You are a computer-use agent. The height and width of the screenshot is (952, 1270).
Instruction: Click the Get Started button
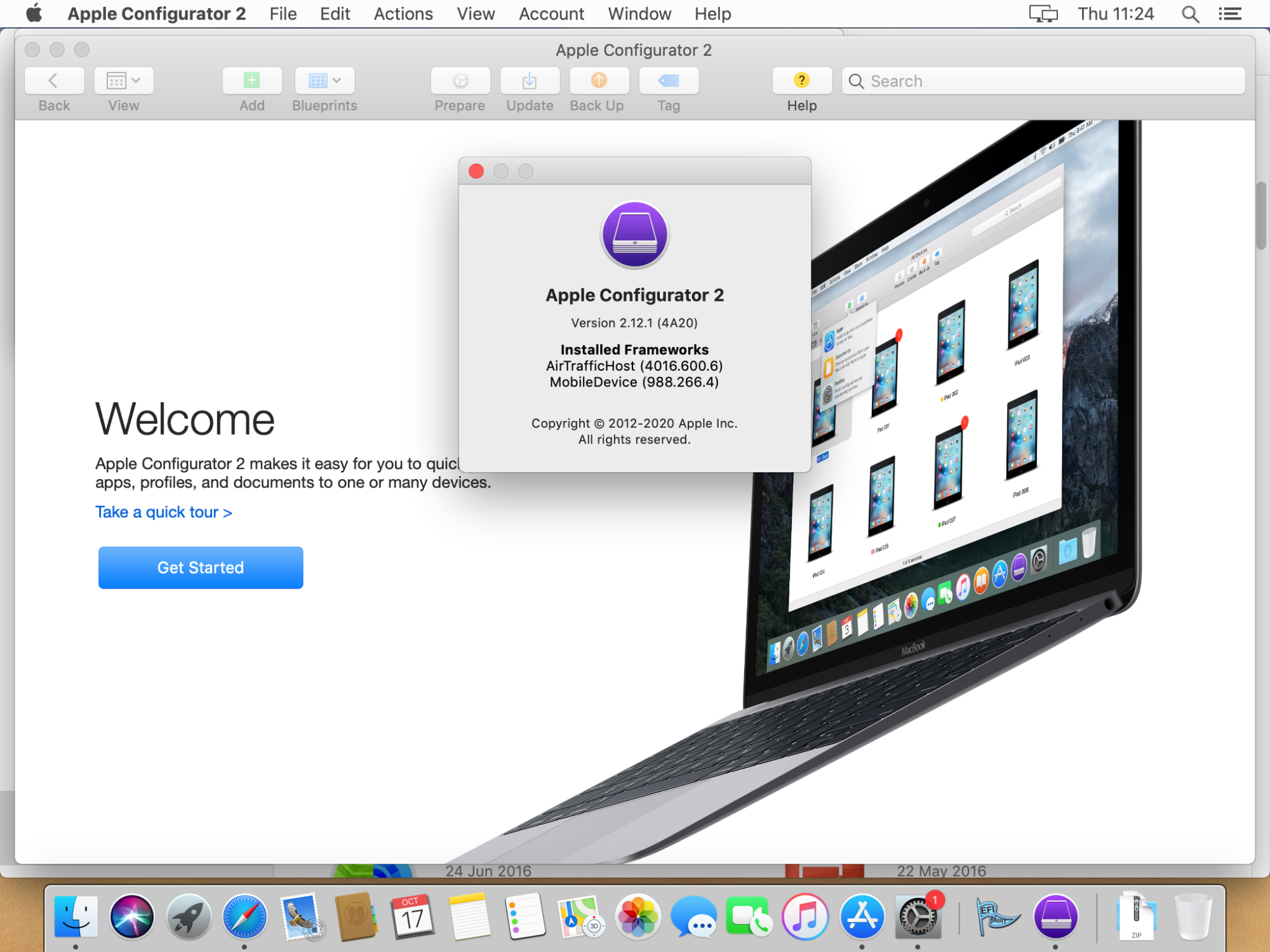(201, 567)
